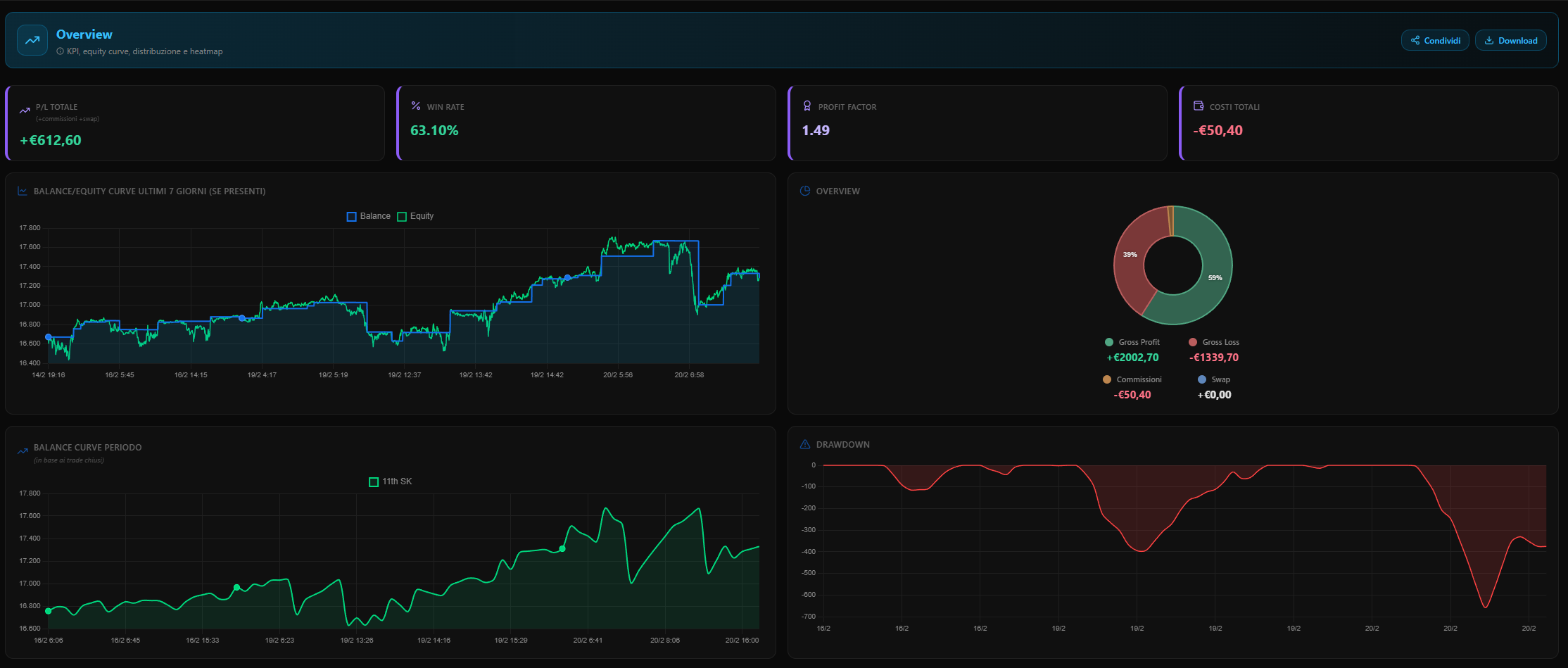This screenshot has width=1568, height=668.
Task: Click the info icon beside KPI subtitle
Action: [x=60, y=51]
